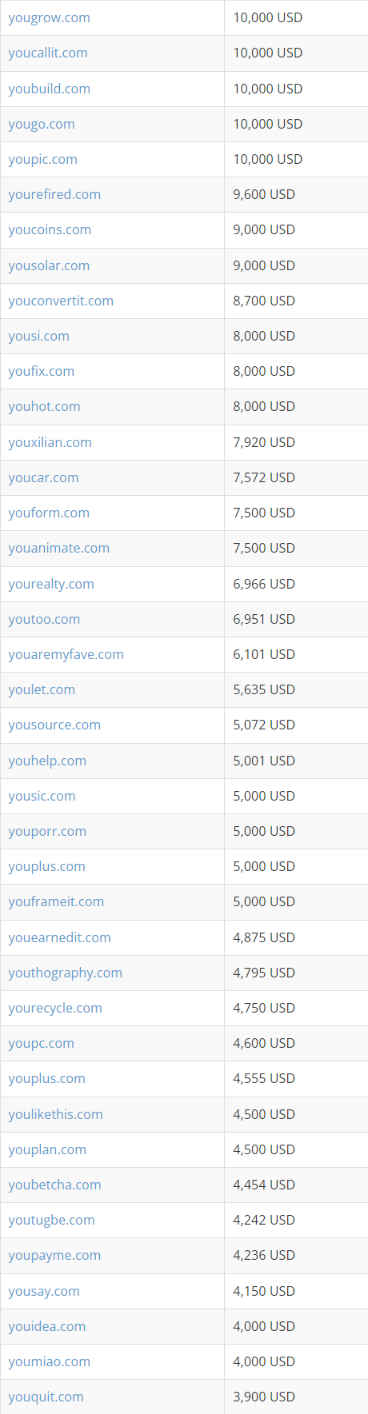Click the youpc.com link
This screenshot has width=368, height=1414.
(41, 1043)
